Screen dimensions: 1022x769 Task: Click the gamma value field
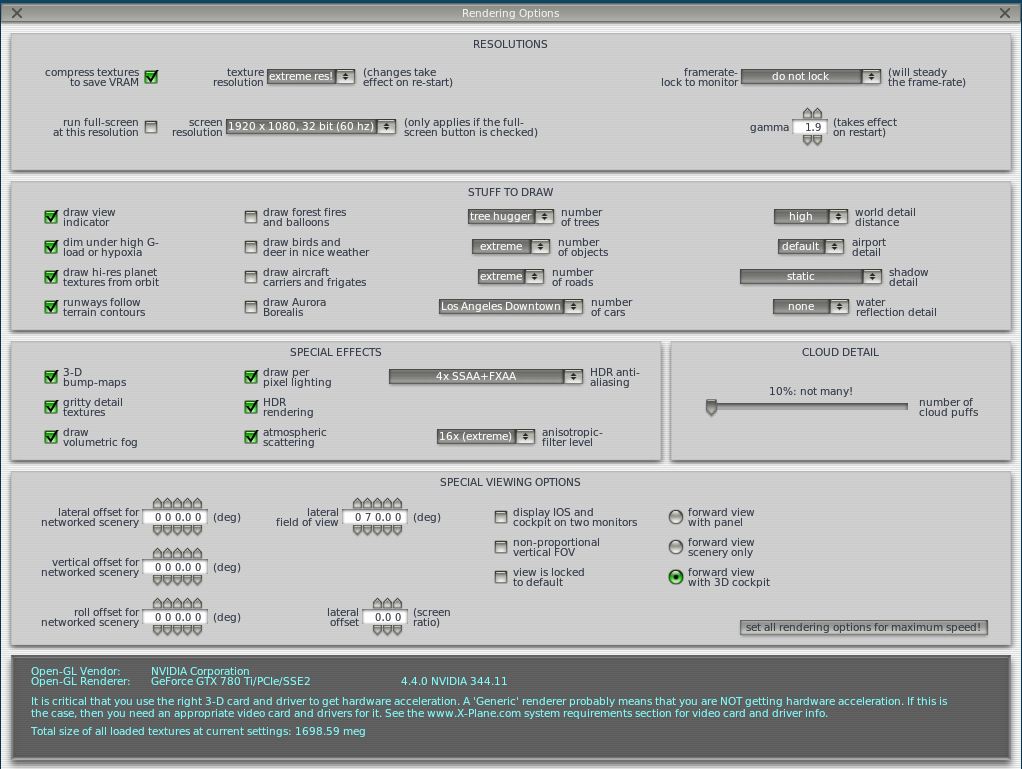[811, 127]
